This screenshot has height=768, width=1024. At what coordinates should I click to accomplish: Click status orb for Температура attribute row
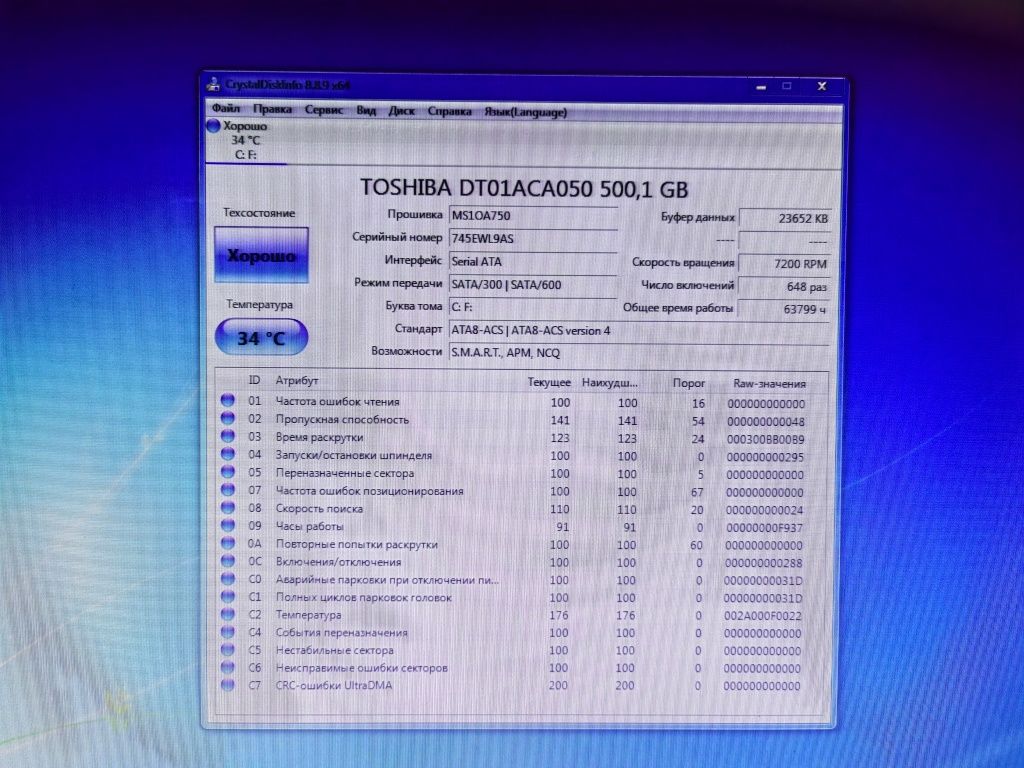pos(228,614)
